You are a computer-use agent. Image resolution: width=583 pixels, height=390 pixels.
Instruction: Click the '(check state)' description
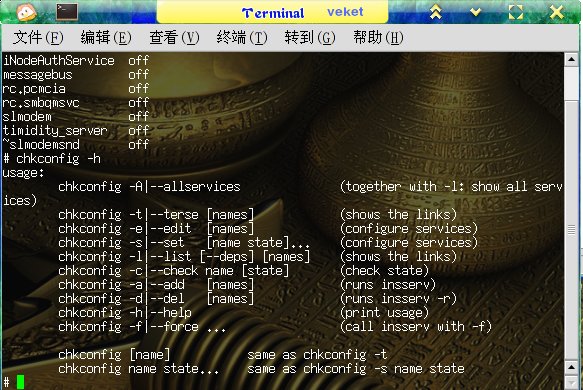(384, 271)
